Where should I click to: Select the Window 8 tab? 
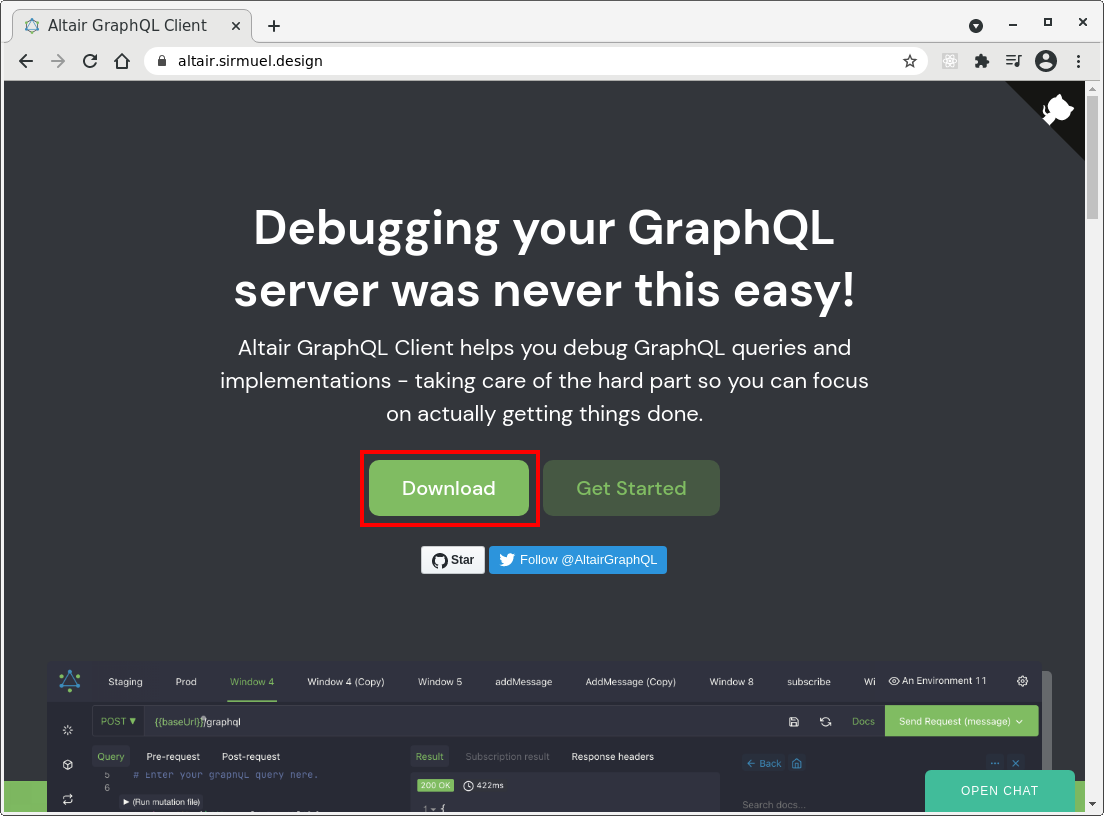(x=731, y=682)
